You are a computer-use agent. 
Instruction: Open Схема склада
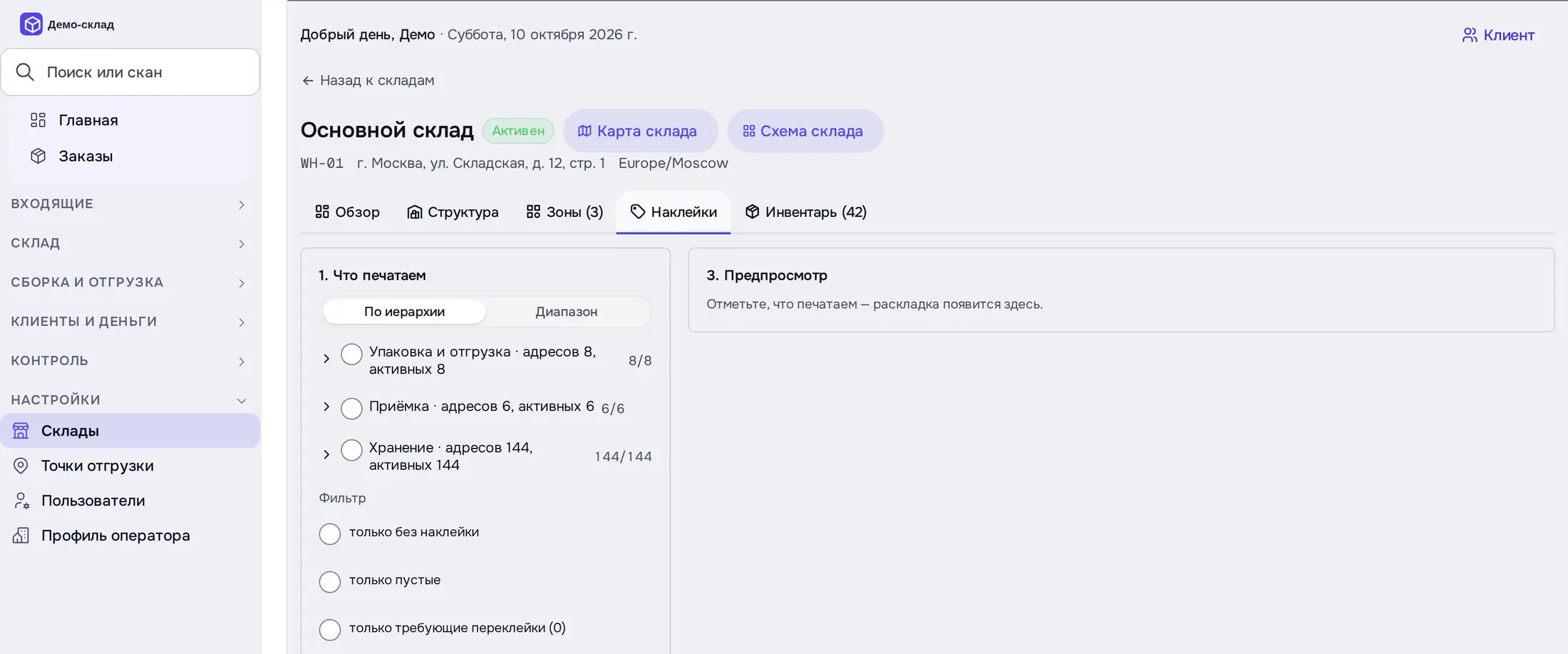click(805, 131)
